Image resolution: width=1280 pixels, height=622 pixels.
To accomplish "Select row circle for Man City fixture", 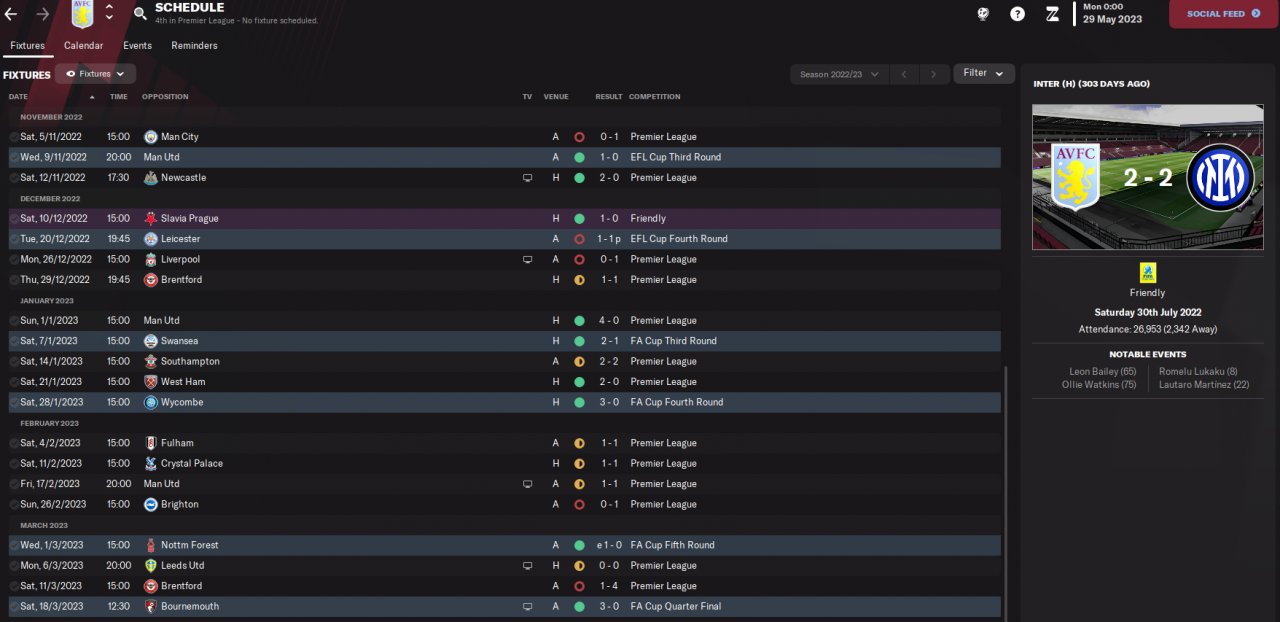I will click(14, 137).
